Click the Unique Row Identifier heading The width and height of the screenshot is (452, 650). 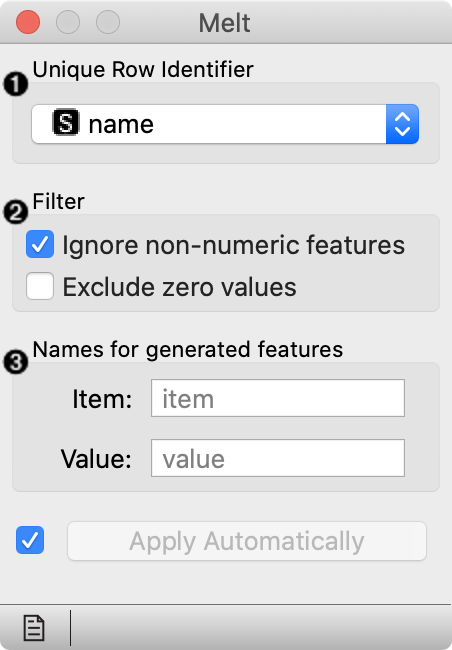[x=143, y=69]
